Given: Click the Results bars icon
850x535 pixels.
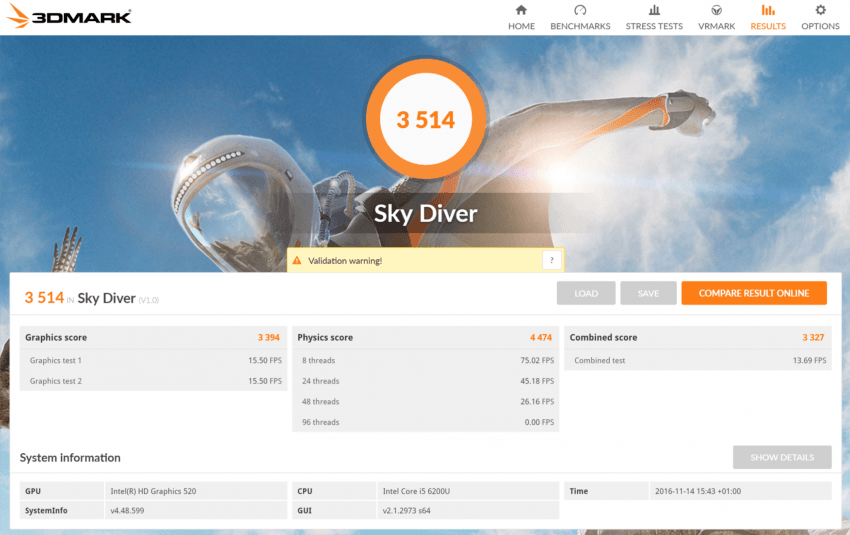Looking at the screenshot, I should pos(768,10).
